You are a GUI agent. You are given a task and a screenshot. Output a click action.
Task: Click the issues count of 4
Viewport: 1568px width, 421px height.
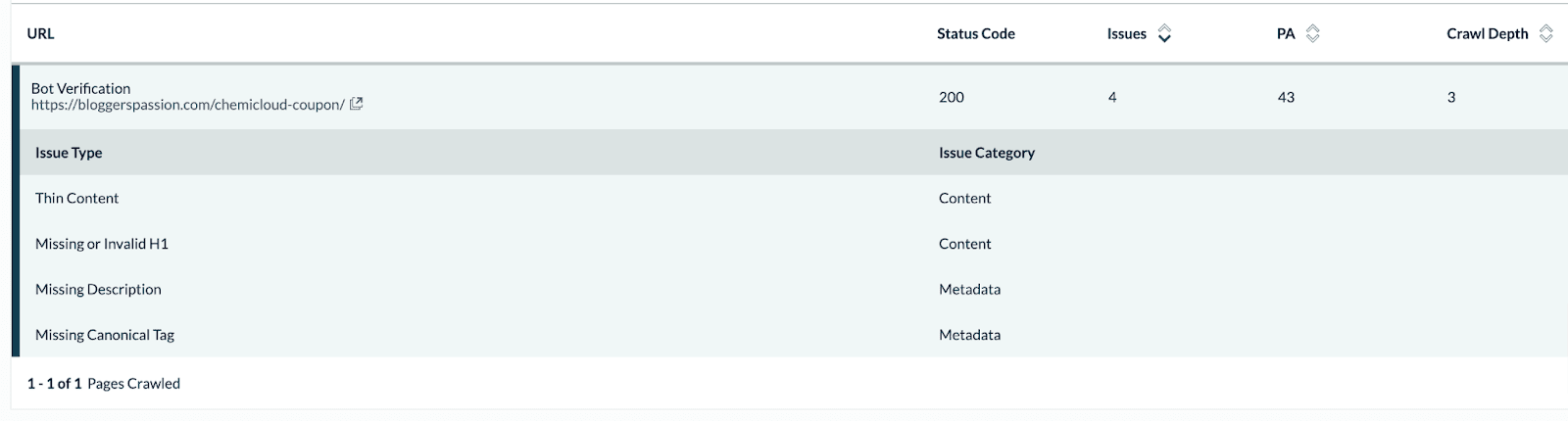(x=1112, y=97)
